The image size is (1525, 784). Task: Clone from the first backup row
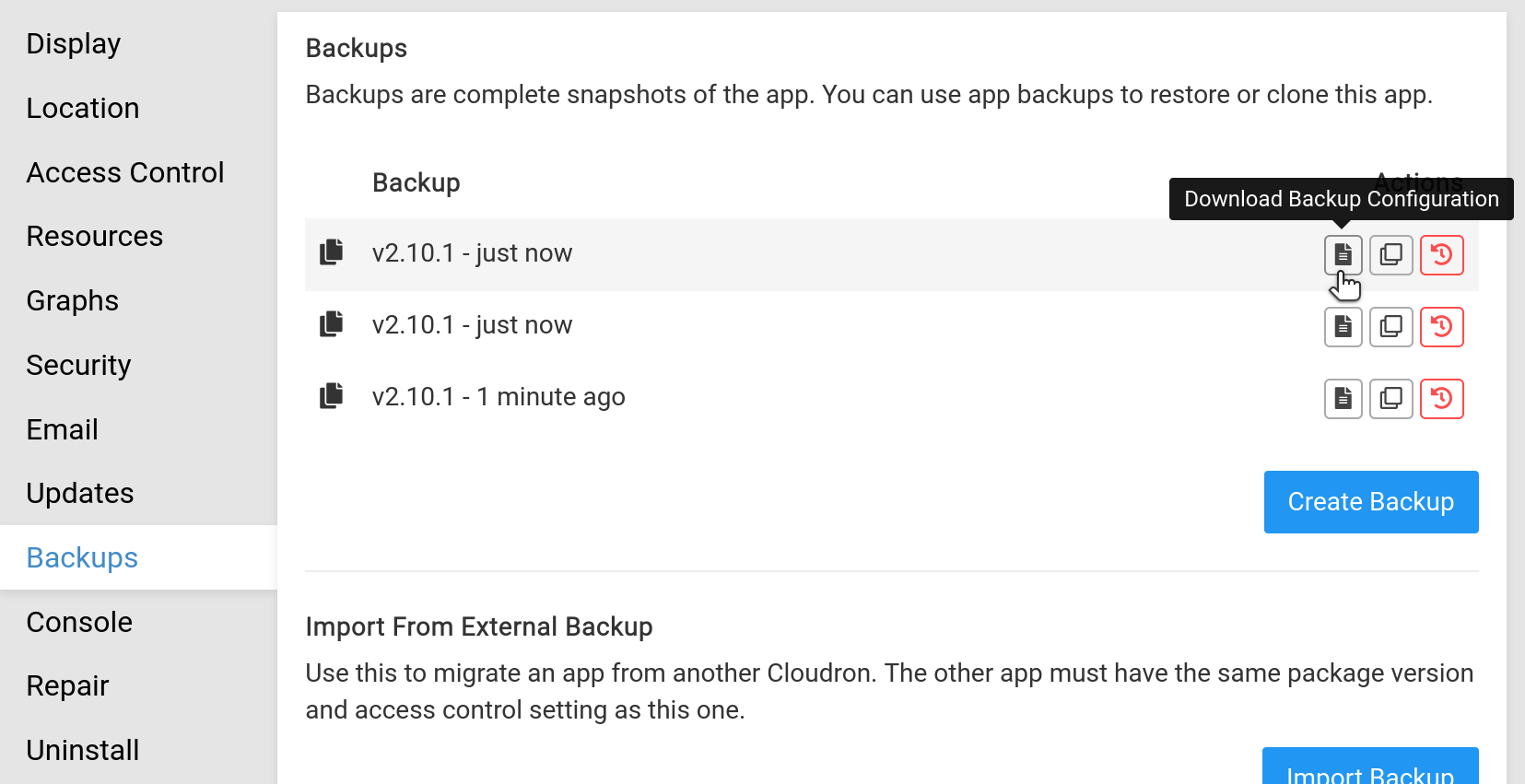click(x=1390, y=254)
